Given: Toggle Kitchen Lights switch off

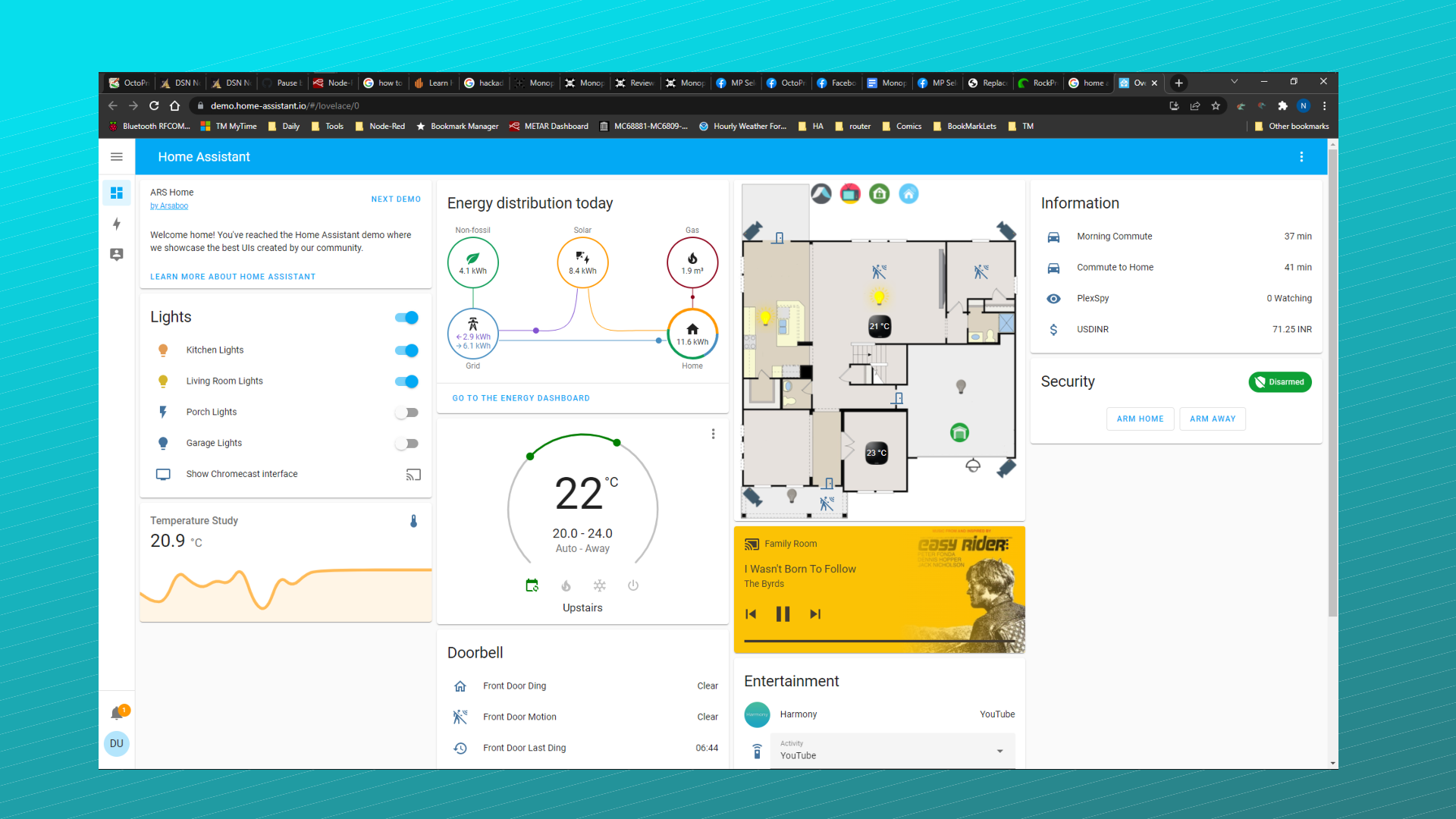Looking at the screenshot, I should click(x=407, y=350).
